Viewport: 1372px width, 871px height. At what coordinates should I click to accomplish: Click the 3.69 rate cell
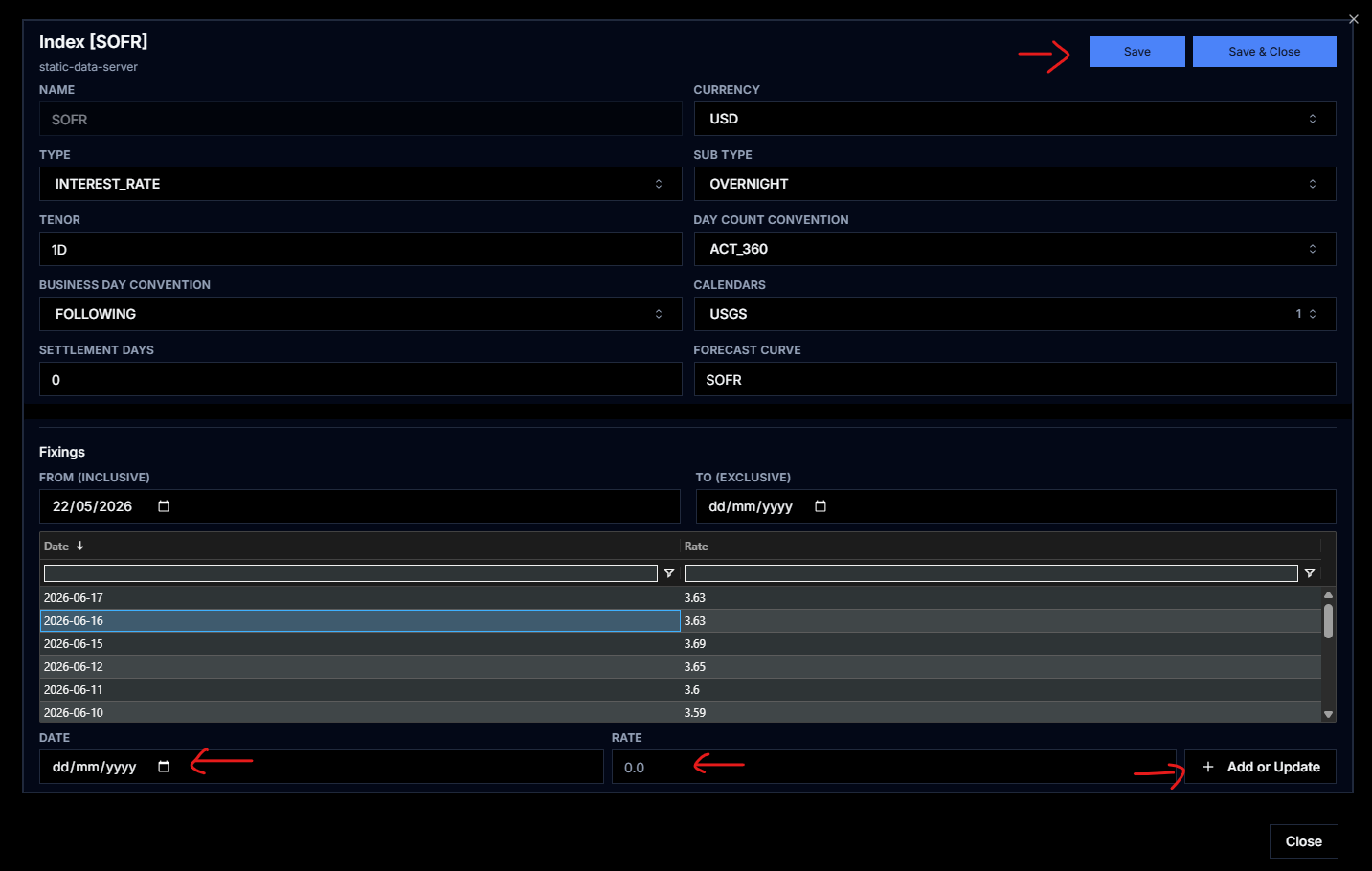coord(1001,643)
